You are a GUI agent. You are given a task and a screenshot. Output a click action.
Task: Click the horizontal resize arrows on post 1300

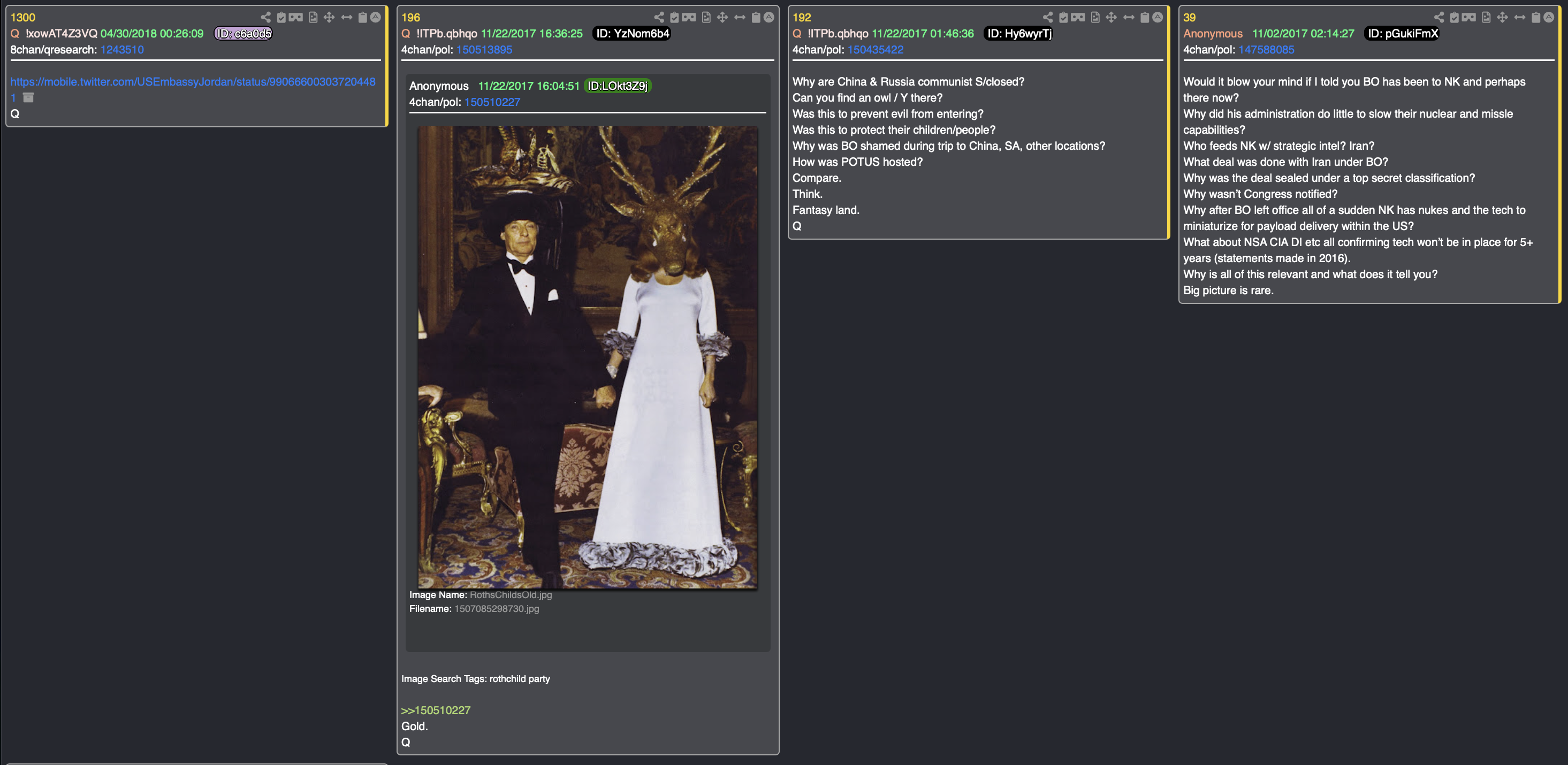[x=346, y=17]
